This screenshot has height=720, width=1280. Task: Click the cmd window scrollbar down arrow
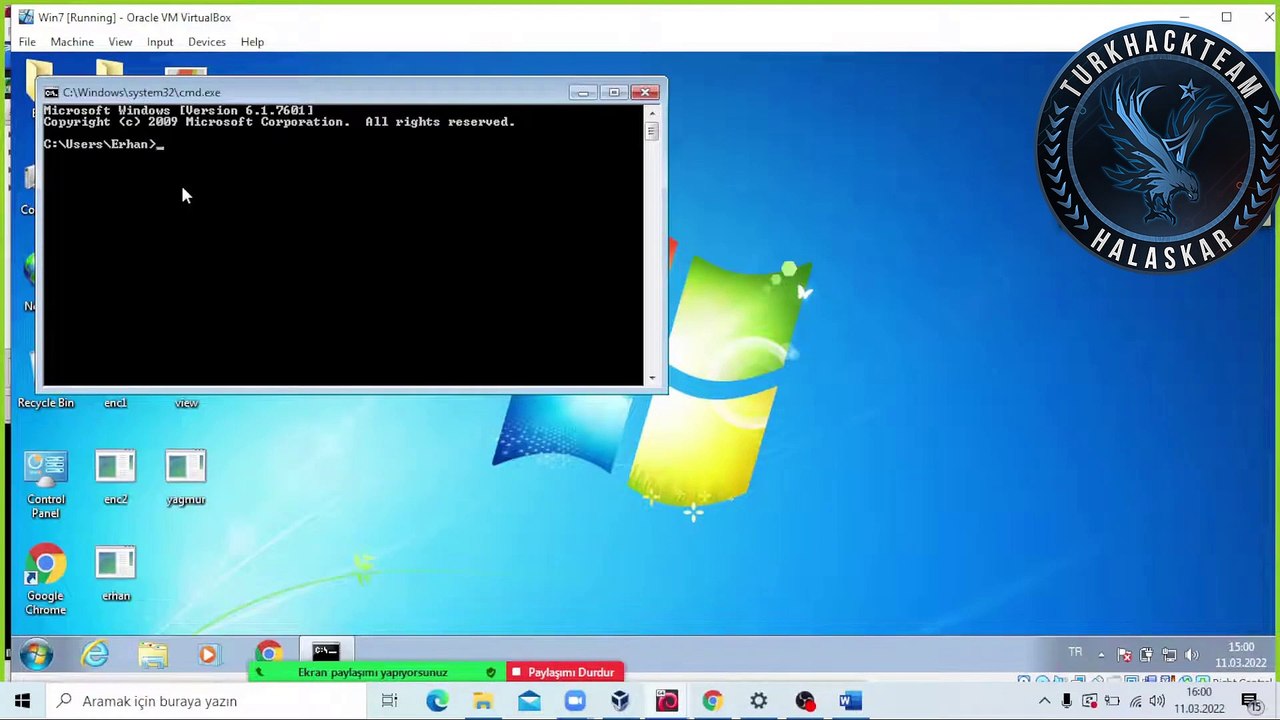coord(652,378)
